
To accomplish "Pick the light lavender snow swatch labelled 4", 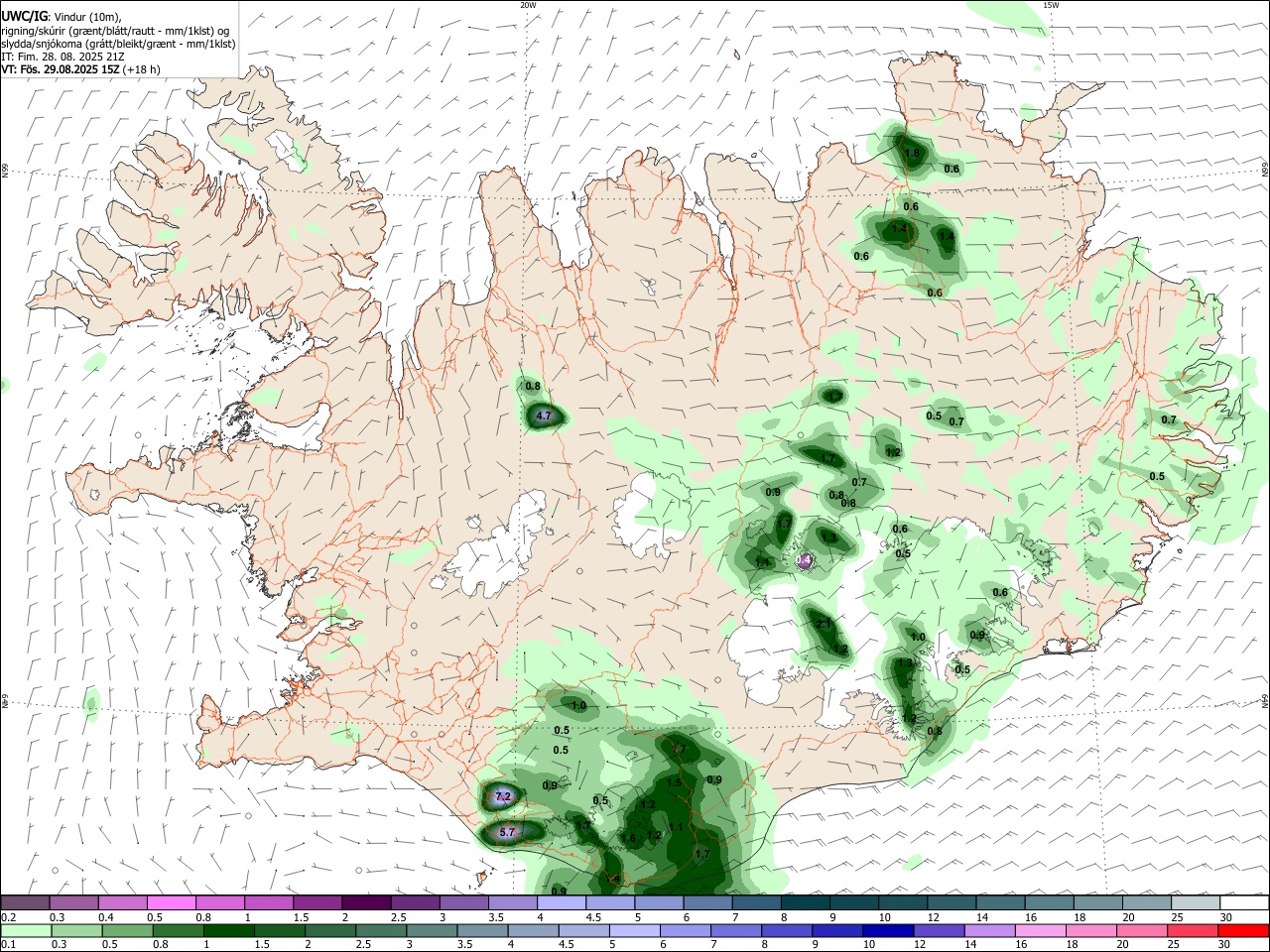I will point(561,903).
